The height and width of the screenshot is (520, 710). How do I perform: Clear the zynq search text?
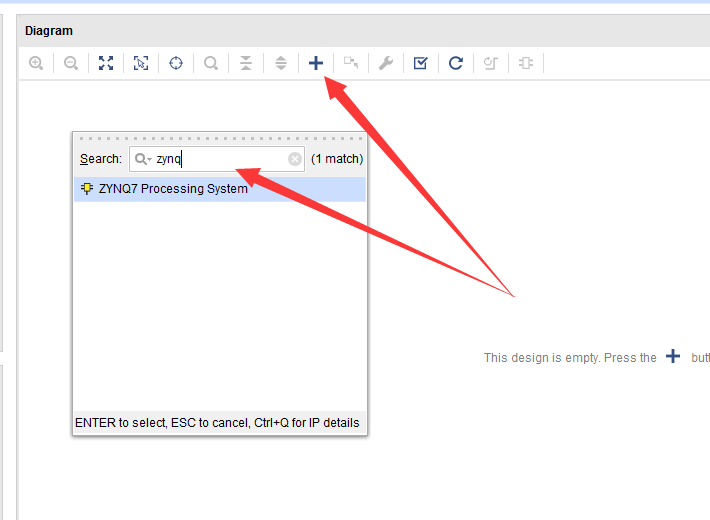pyautogui.click(x=295, y=159)
